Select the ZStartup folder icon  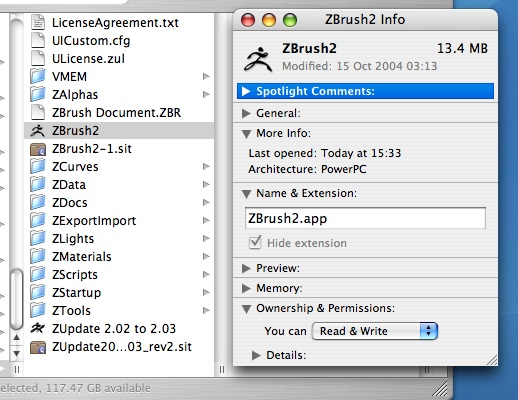click(x=38, y=292)
